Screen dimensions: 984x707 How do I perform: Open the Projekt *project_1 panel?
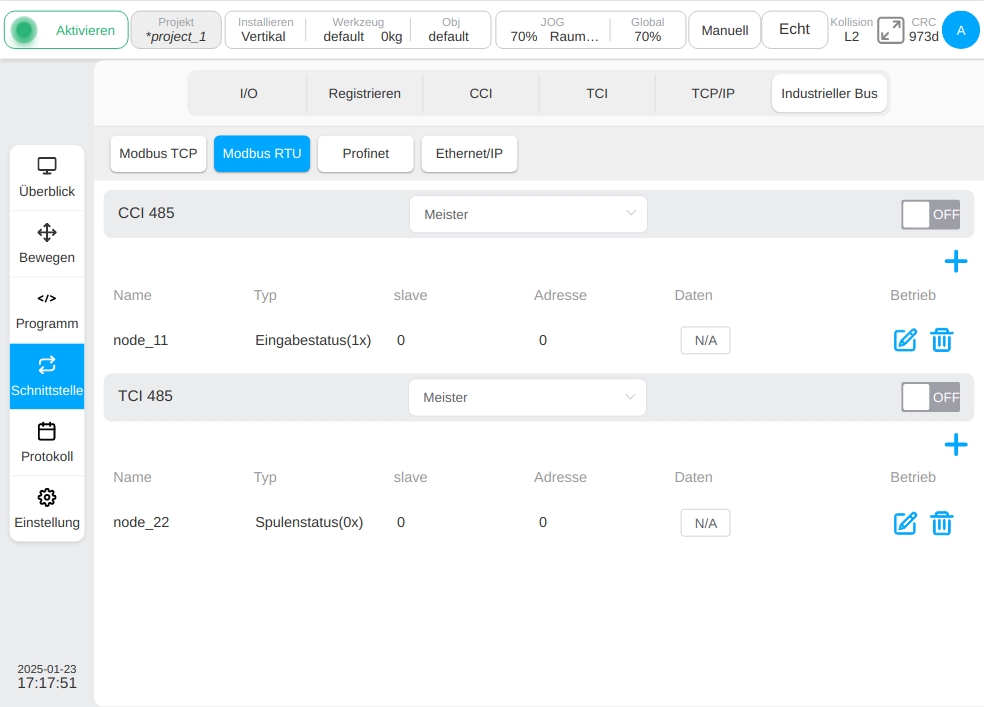[176, 29]
